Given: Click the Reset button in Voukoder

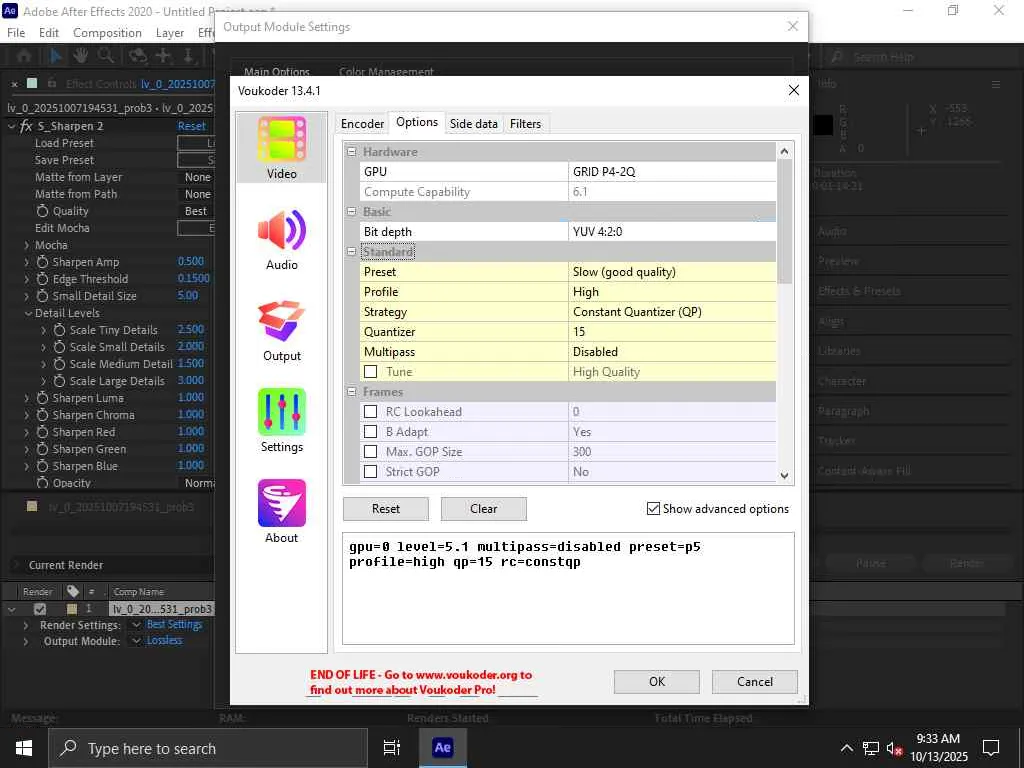Looking at the screenshot, I should [x=386, y=509].
